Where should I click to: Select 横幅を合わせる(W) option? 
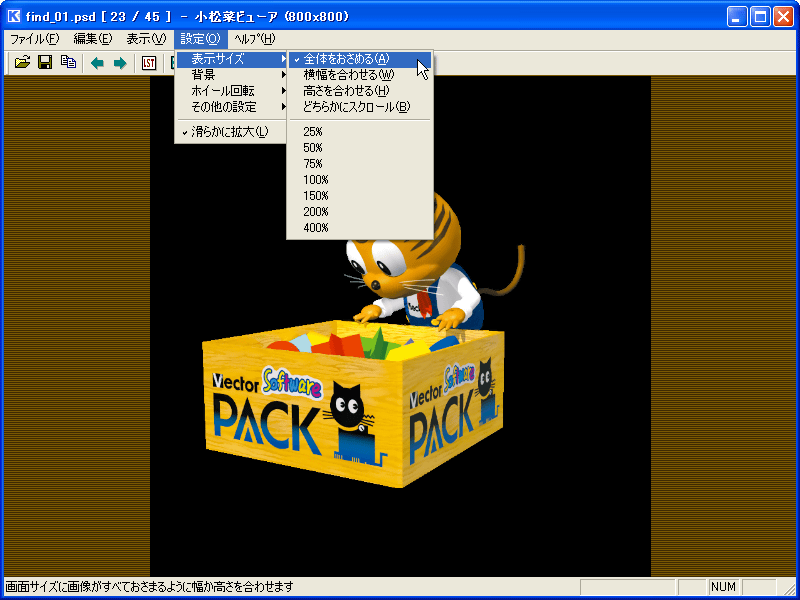[360, 75]
